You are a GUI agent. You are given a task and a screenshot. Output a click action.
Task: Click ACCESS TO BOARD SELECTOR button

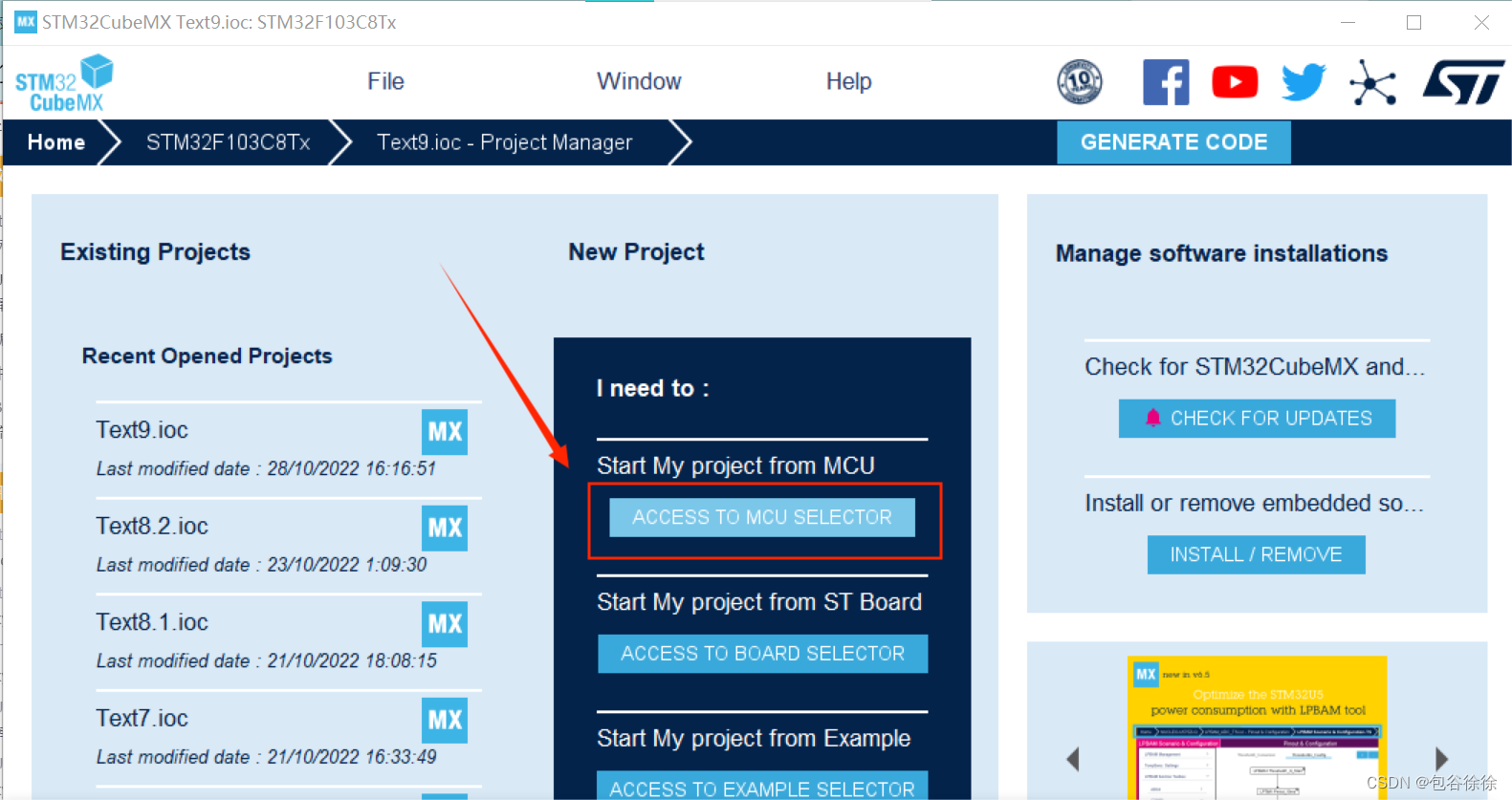tap(762, 654)
